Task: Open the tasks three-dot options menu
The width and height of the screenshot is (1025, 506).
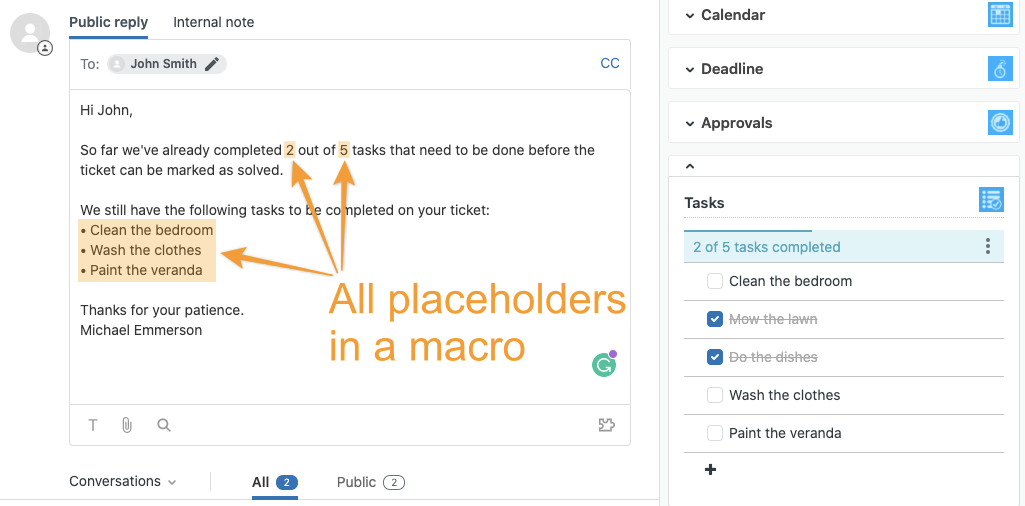Action: click(x=988, y=246)
